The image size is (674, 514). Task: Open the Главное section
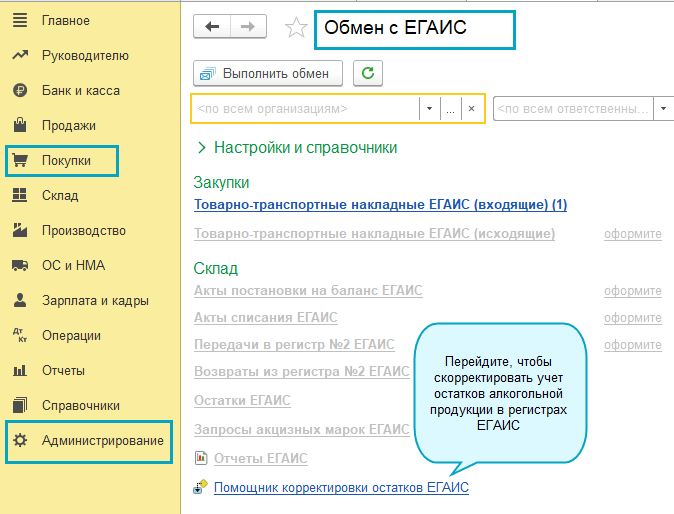[x=66, y=20]
